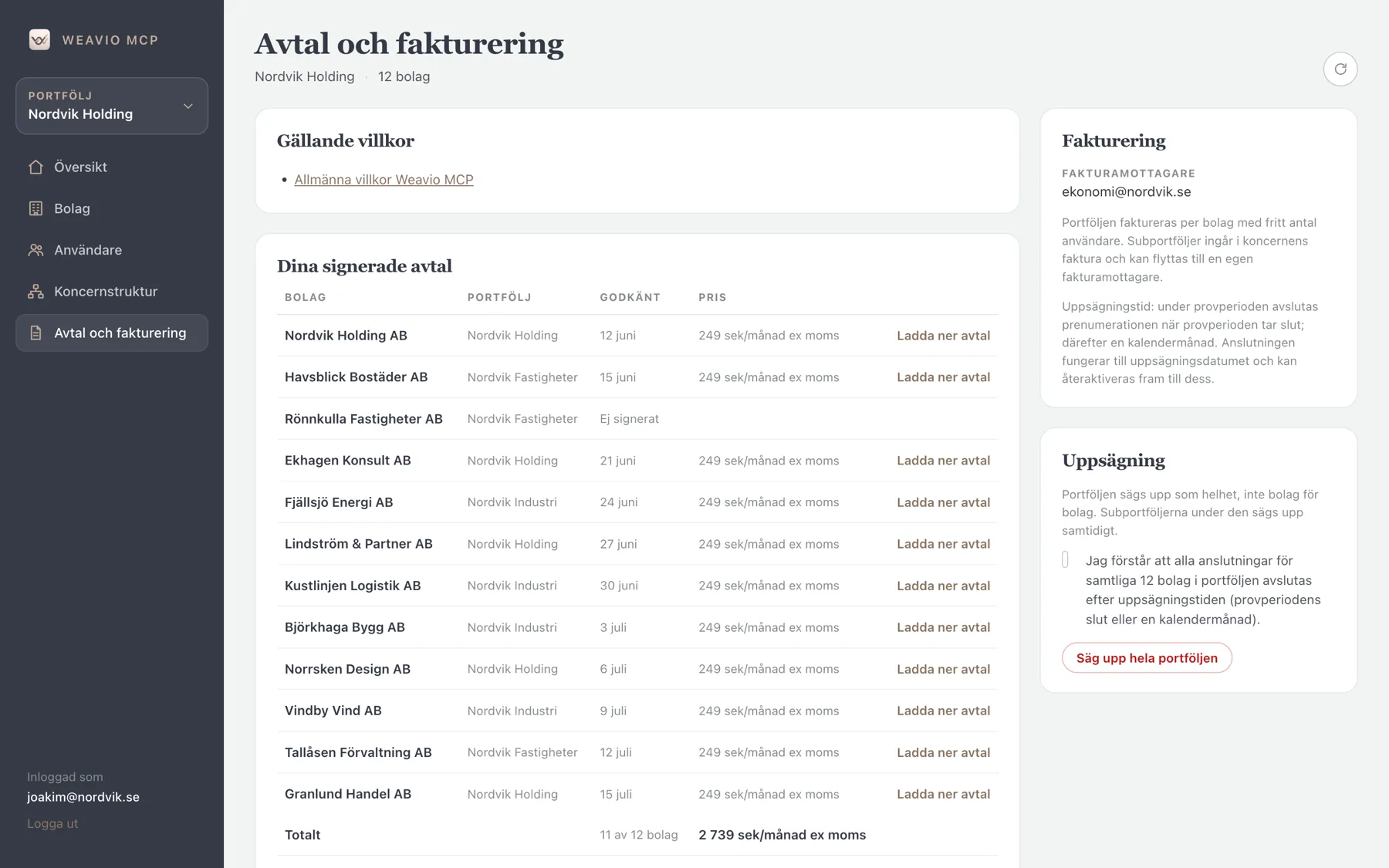Open Allmänna villkor Weavio MCP link

pyautogui.click(x=384, y=180)
